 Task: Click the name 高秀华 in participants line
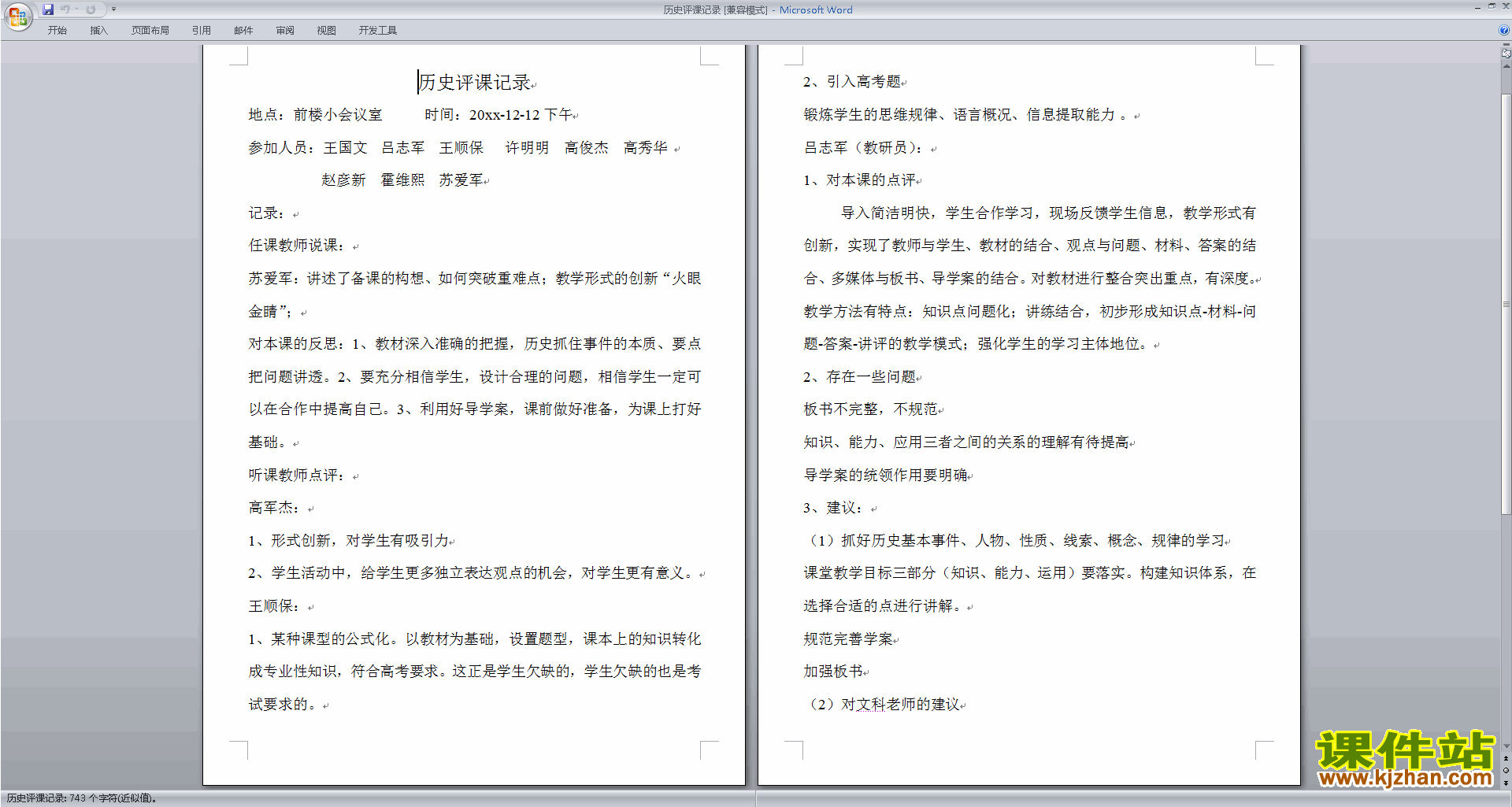tap(646, 148)
